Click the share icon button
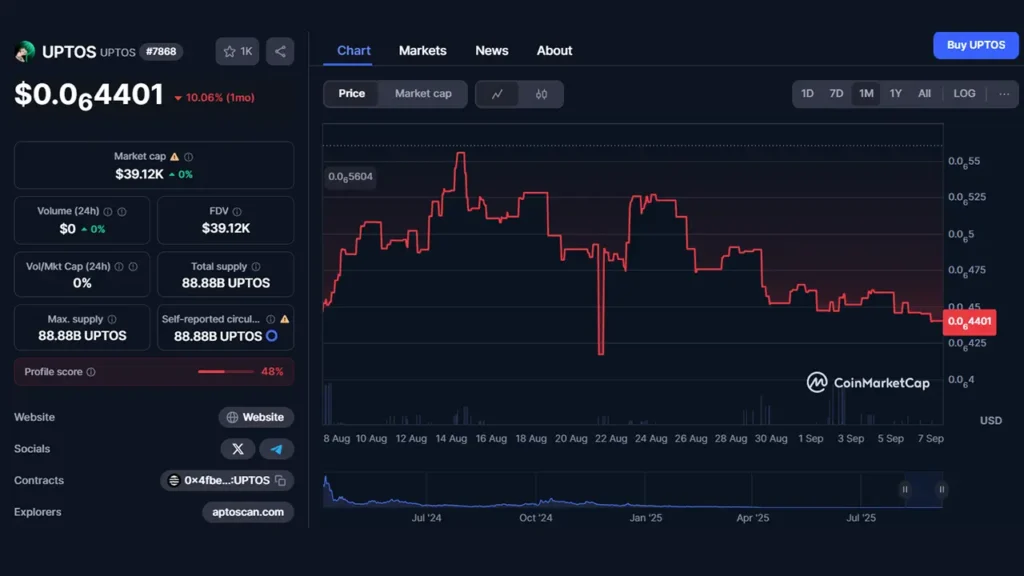Screen dimensions: 1024x576 coord(280,52)
